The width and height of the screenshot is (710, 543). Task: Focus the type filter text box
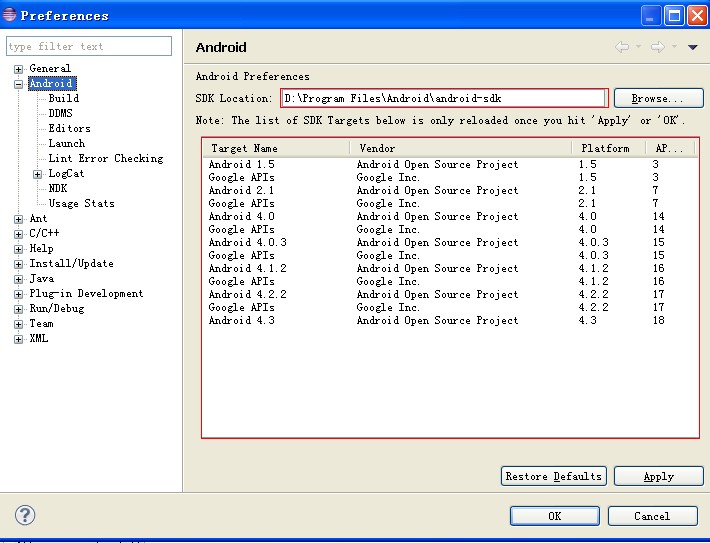89,46
